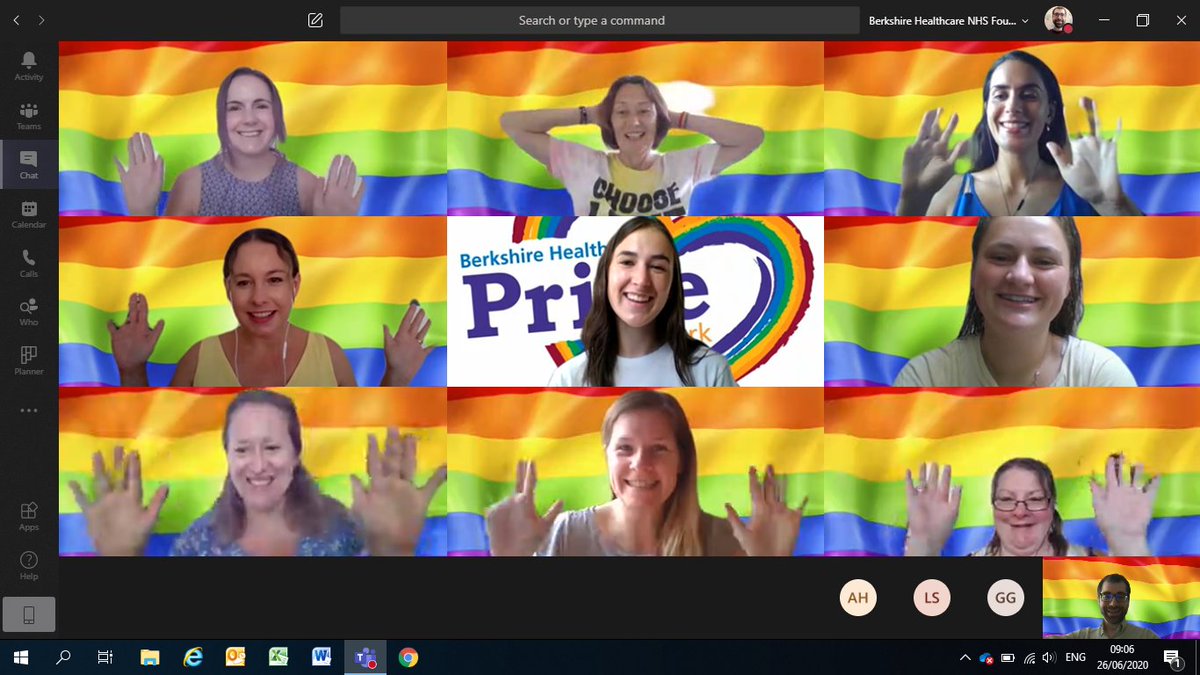Open the Who app in the sidebar

[28, 312]
